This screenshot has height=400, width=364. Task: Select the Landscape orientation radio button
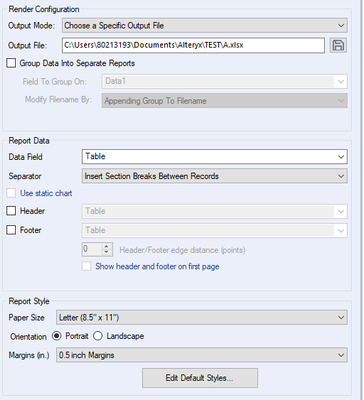click(98, 336)
